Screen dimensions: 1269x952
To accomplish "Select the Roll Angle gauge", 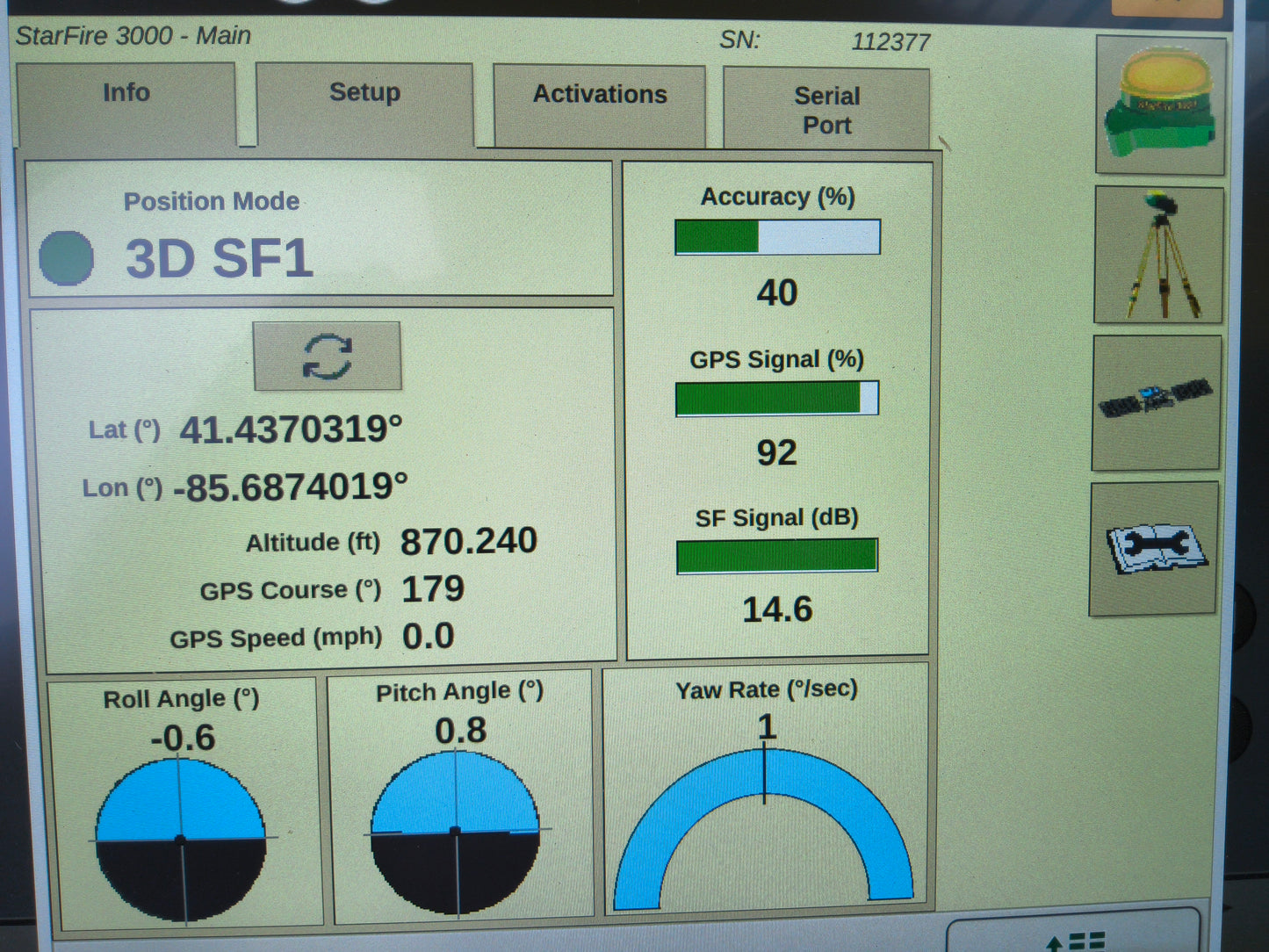I will tap(181, 840).
